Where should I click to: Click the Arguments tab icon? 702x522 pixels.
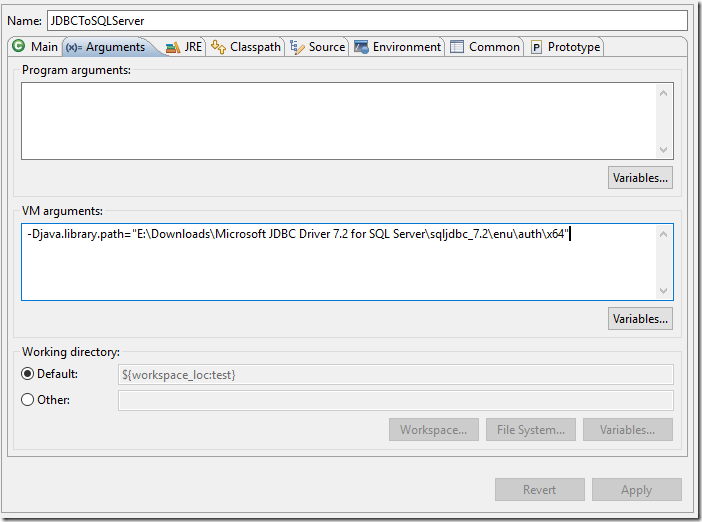pyautogui.click(x=74, y=47)
